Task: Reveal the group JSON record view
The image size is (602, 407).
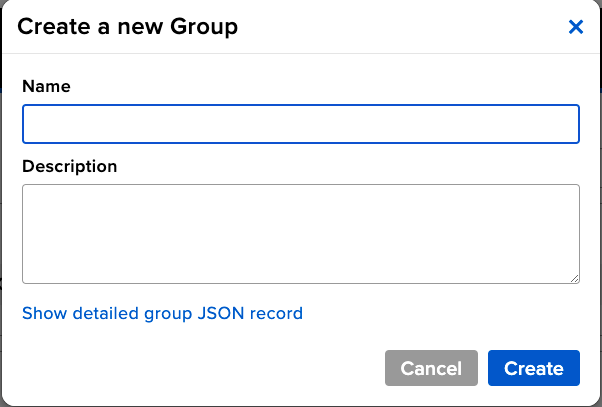Action: pos(162,313)
